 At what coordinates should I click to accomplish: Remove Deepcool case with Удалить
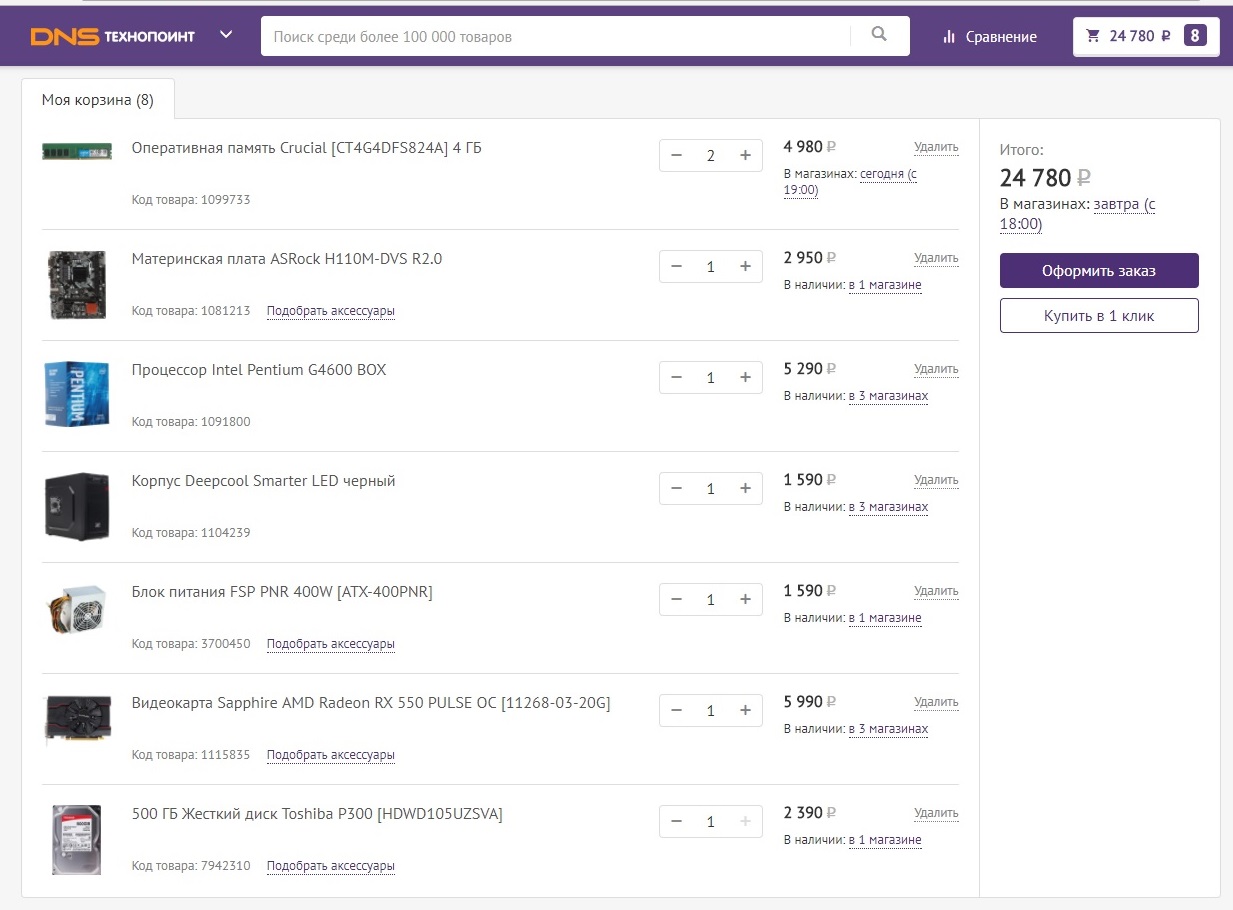point(936,480)
